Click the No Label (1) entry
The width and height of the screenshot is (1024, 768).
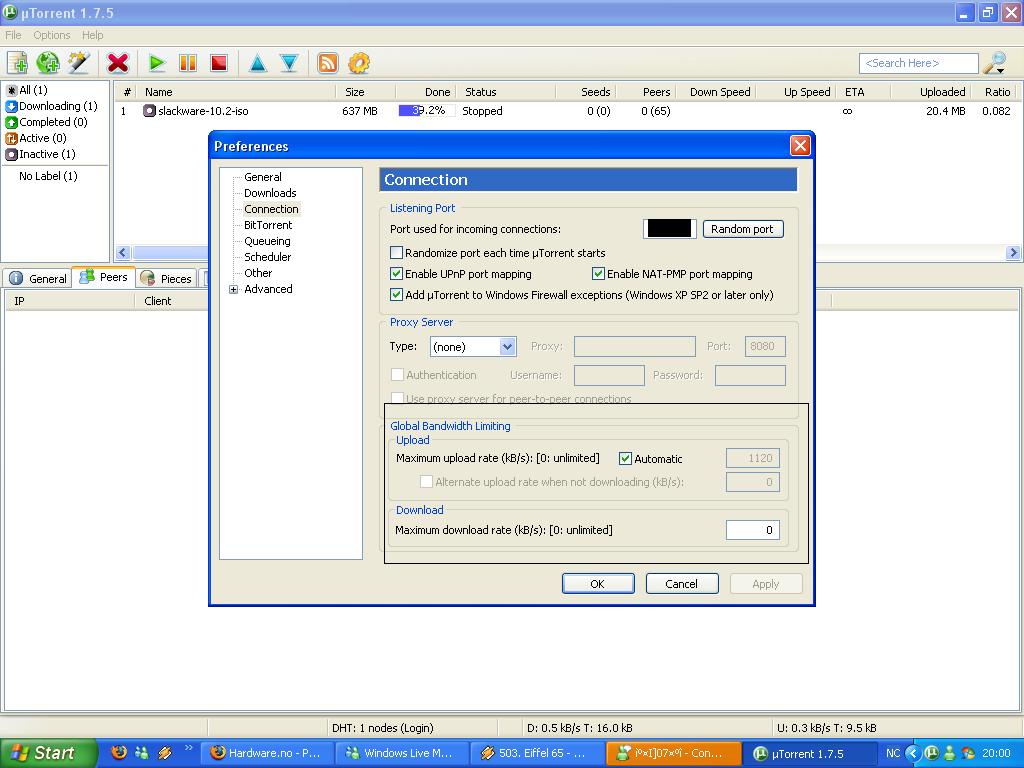click(x=48, y=176)
